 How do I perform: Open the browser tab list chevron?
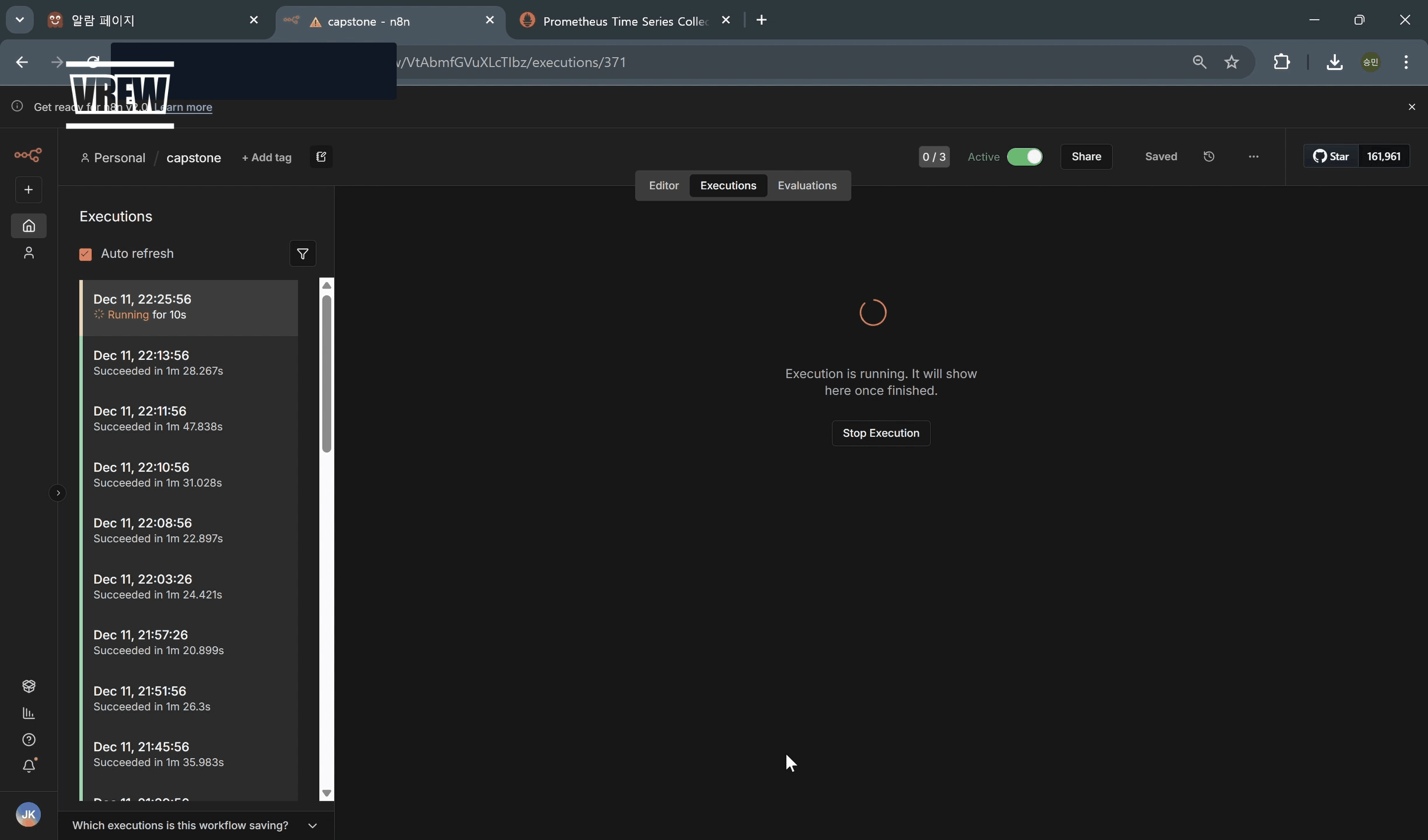tap(19, 19)
